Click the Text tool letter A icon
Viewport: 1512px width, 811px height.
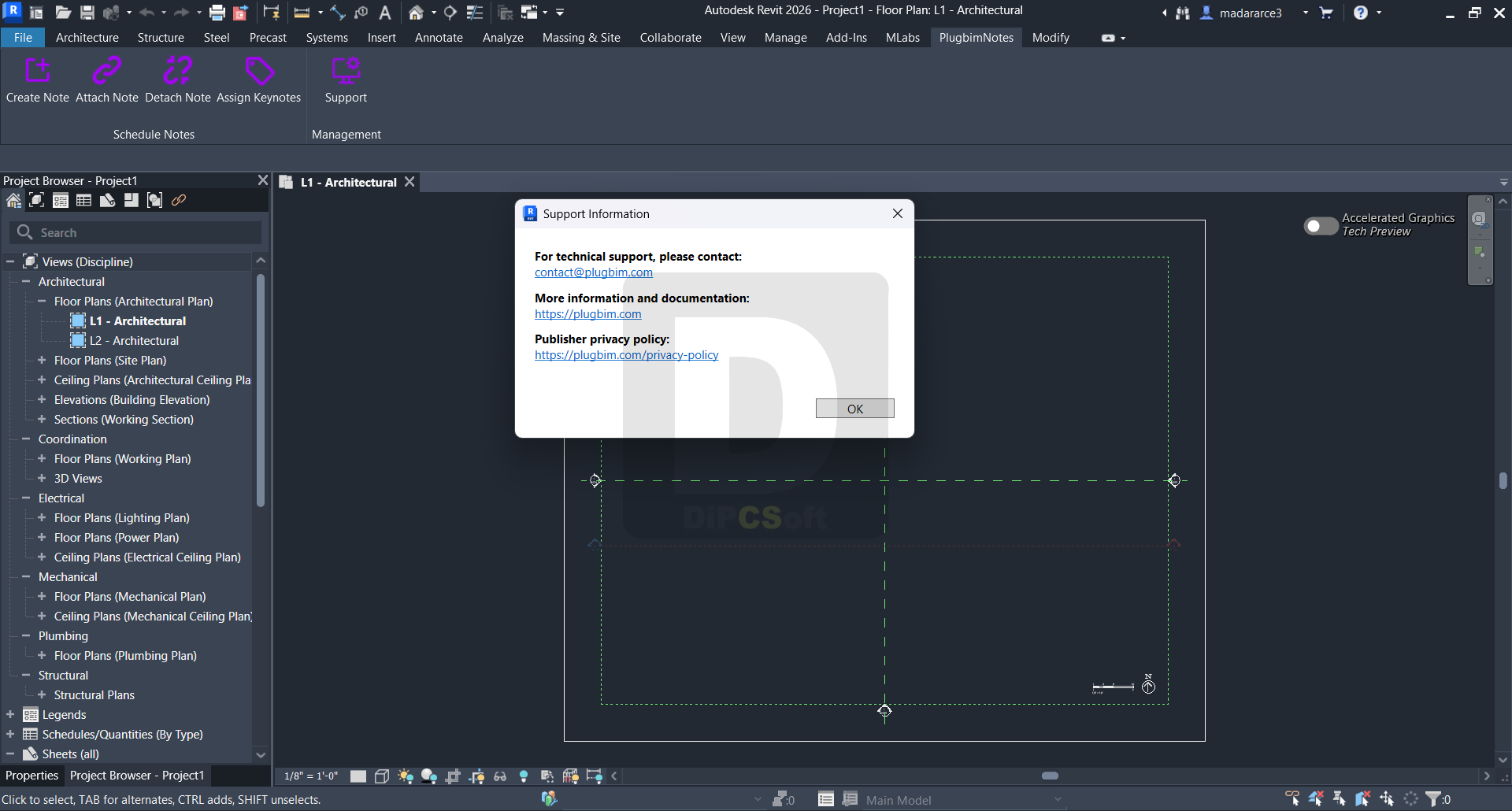click(x=385, y=13)
